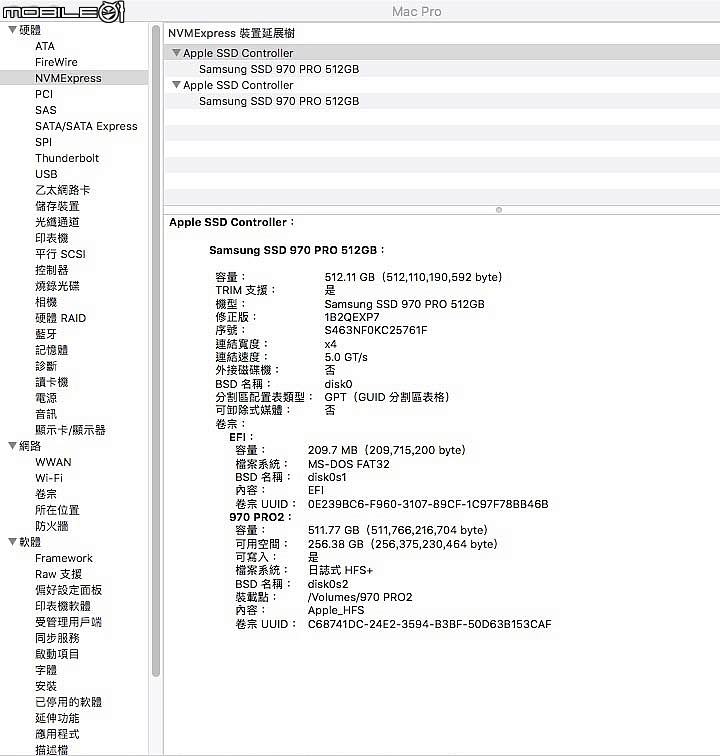The height and width of the screenshot is (756, 720).
Task: Open the 藍牙 Bluetooth entry
Action: [46, 334]
